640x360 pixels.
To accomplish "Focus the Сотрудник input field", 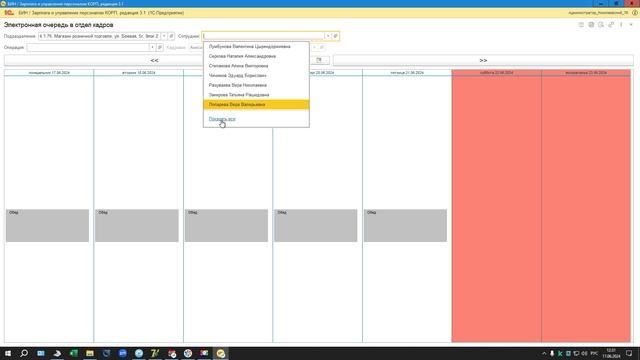I will (x=263, y=36).
